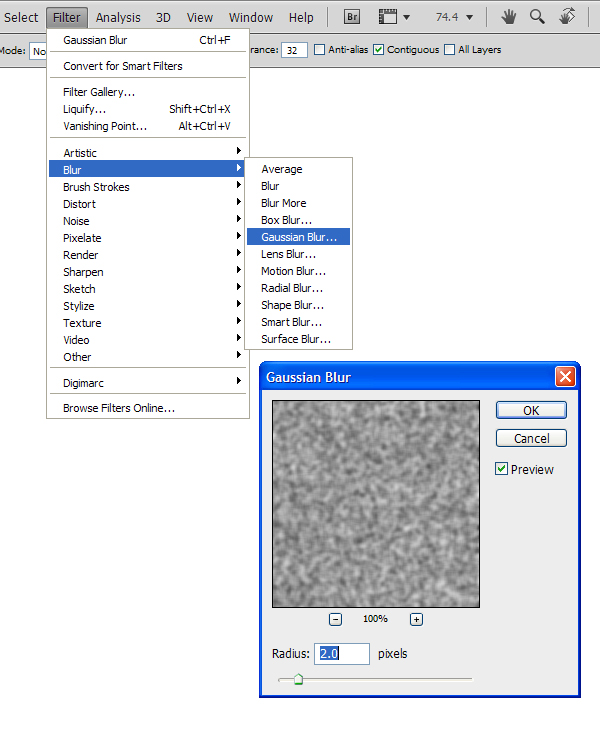Image resolution: width=600 pixels, height=729 pixels.
Task: Enable the All Layers checkbox
Action: (449, 49)
